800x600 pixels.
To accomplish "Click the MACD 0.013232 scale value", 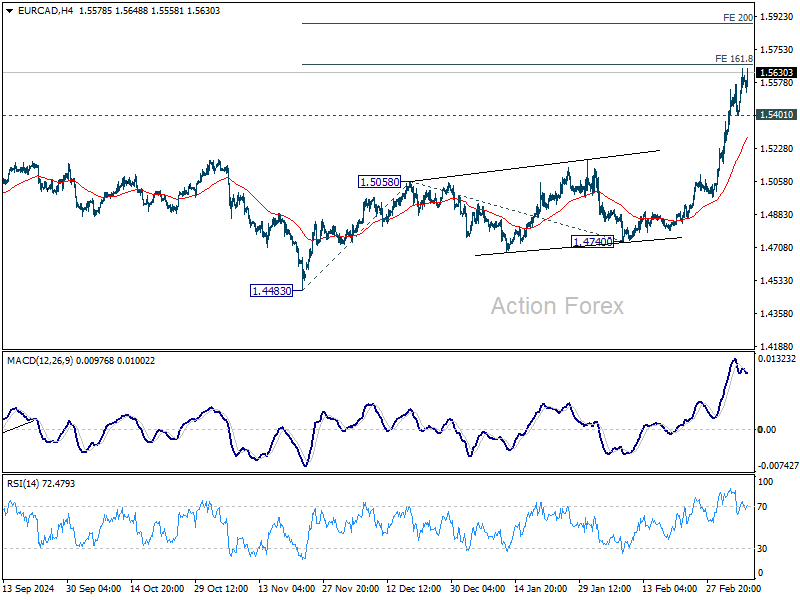I will (777, 359).
